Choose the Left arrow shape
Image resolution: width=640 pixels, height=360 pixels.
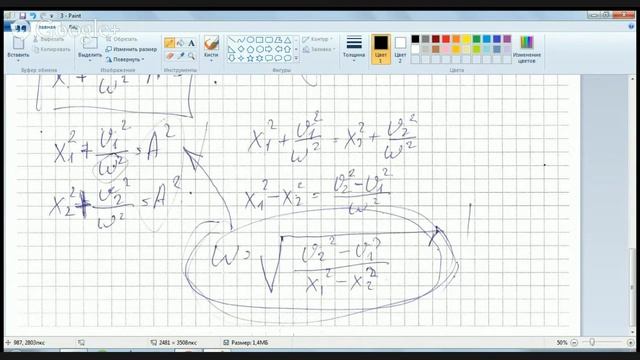(278, 49)
